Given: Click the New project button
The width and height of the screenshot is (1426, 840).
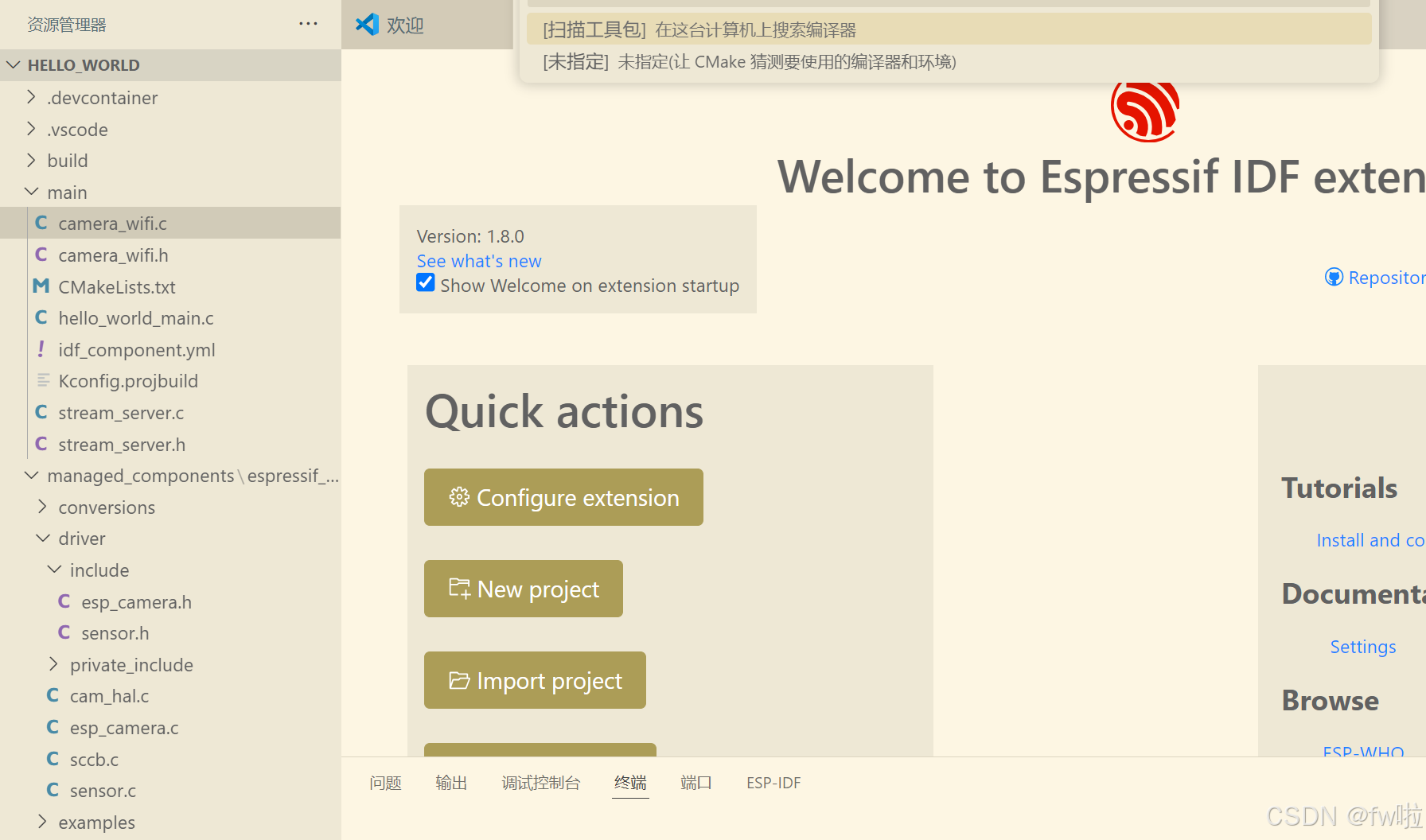Looking at the screenshot, I should pos(524,589).
